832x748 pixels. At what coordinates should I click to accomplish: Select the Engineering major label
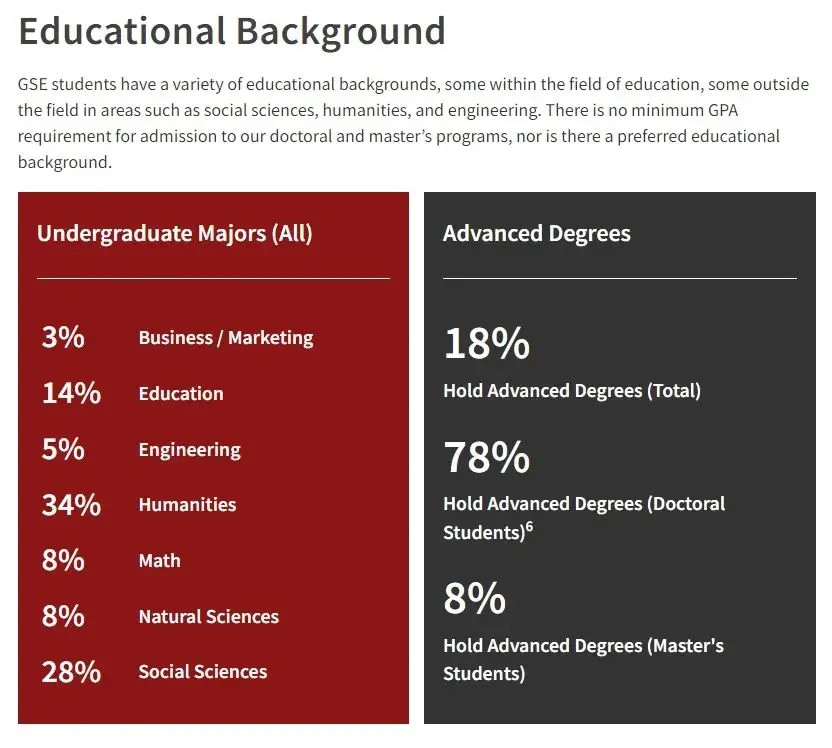click(189, 450)
